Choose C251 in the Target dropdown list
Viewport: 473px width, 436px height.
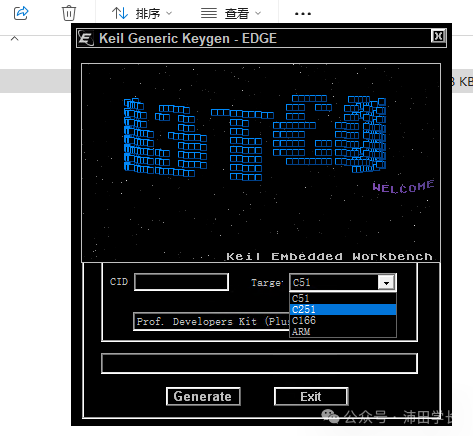coord(343,309)
